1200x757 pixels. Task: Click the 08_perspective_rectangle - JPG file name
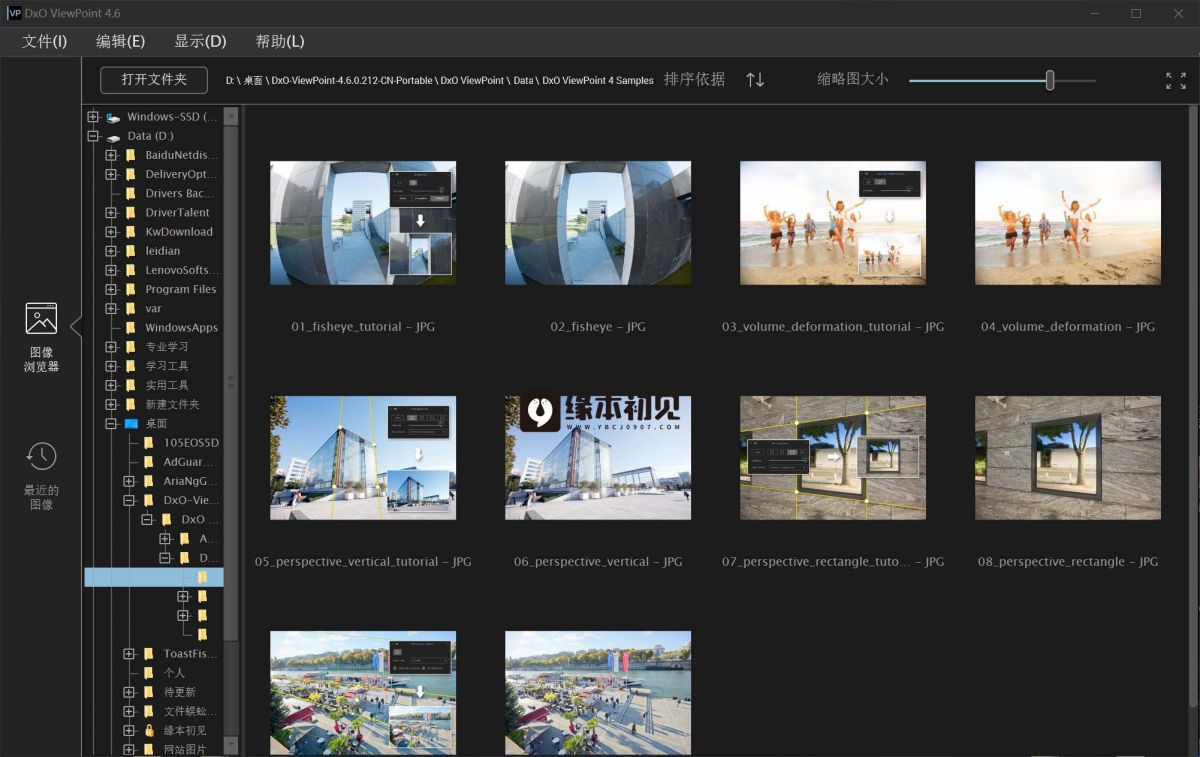pos(1068,562)
